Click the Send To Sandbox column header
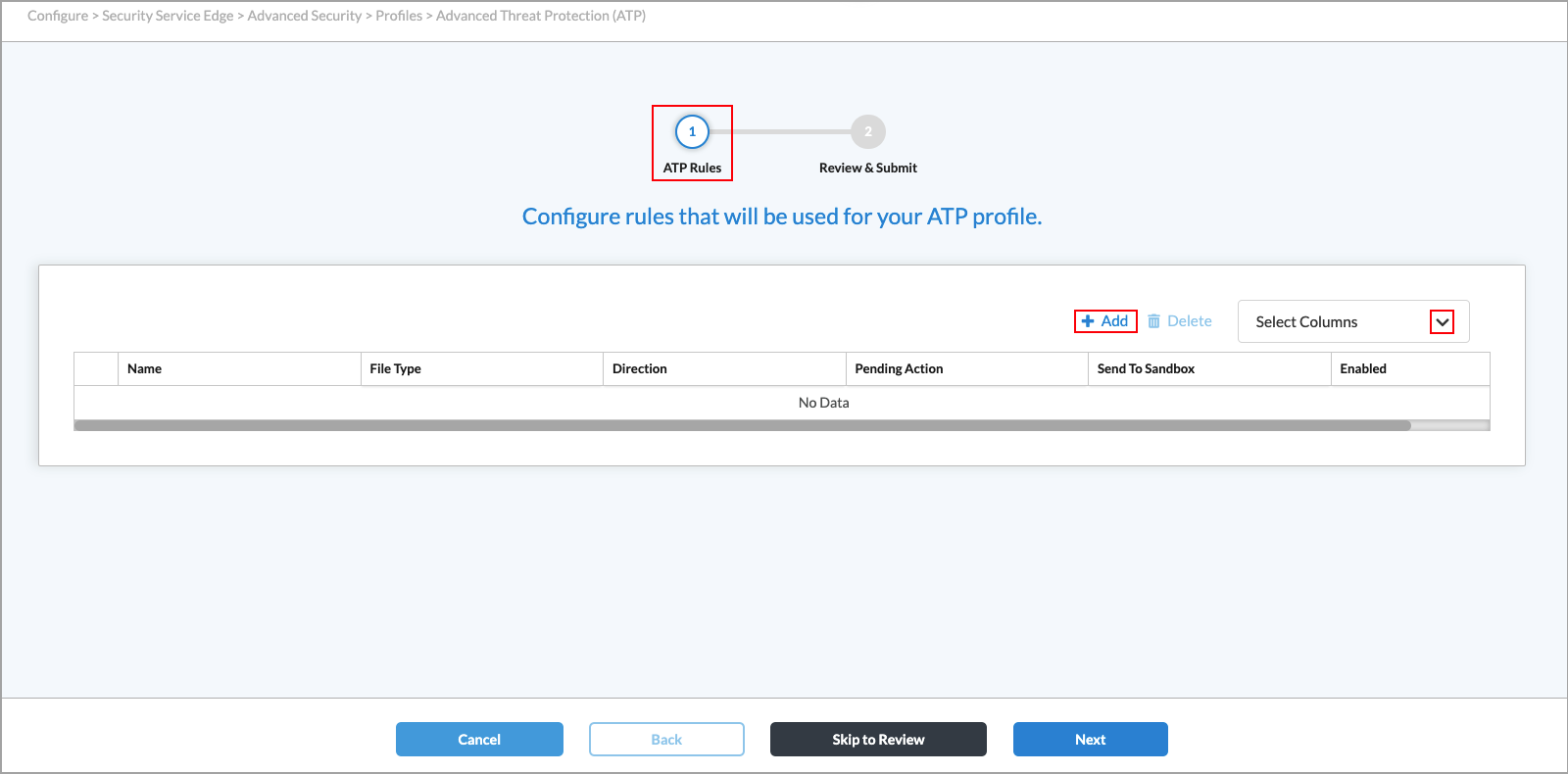This screenshot has height=774, width=1568. coord(1146,369)
